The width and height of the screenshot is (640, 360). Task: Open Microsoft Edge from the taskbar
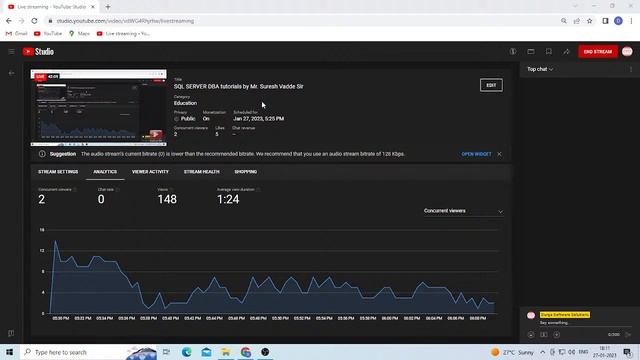click(187, 352)
